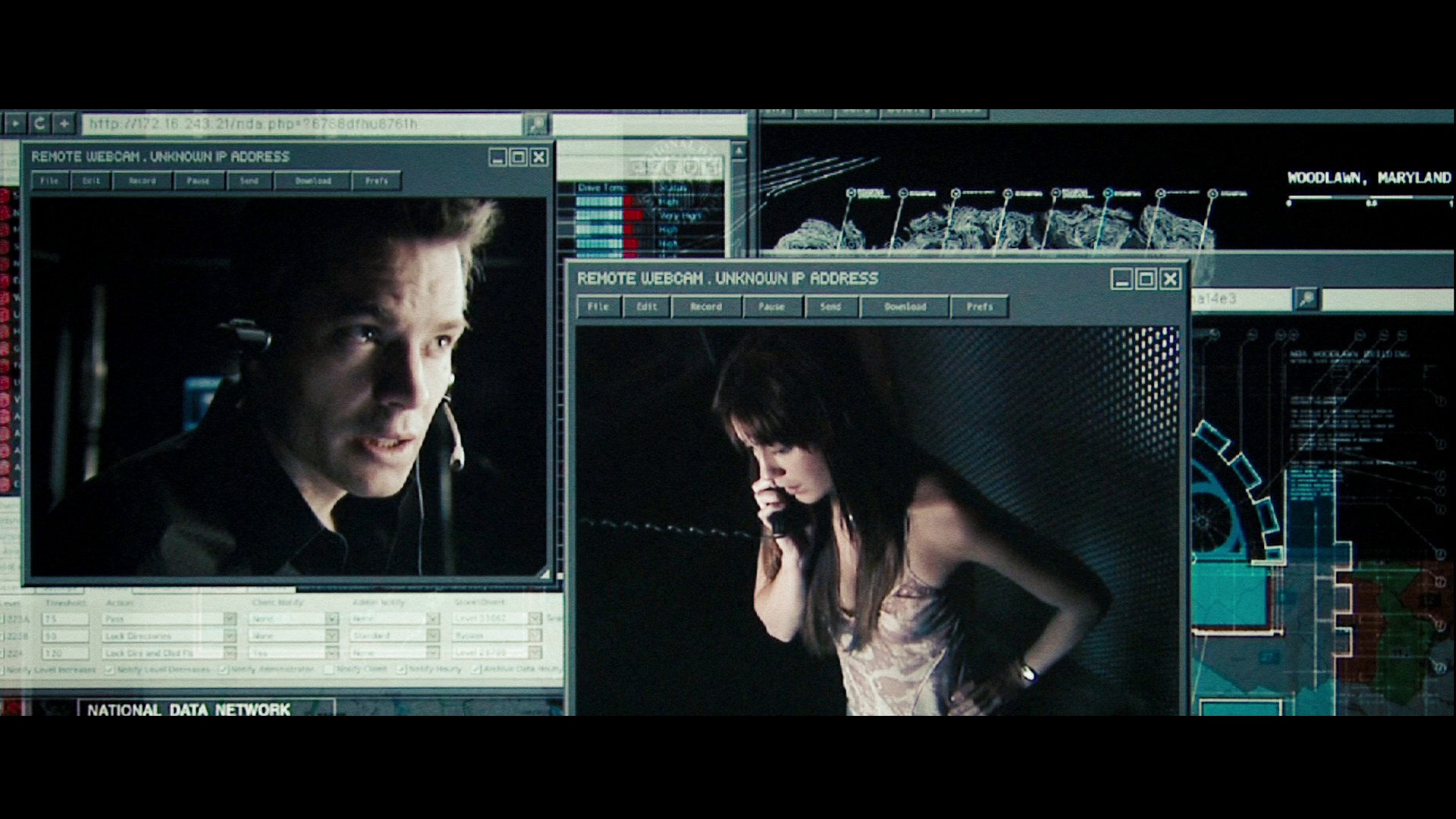The height and width of the screenshot is (819, 1456).
Task: Toggle the Notify Level Decreases checkbox
Action: pyautogui.click(x=110, y=670)
